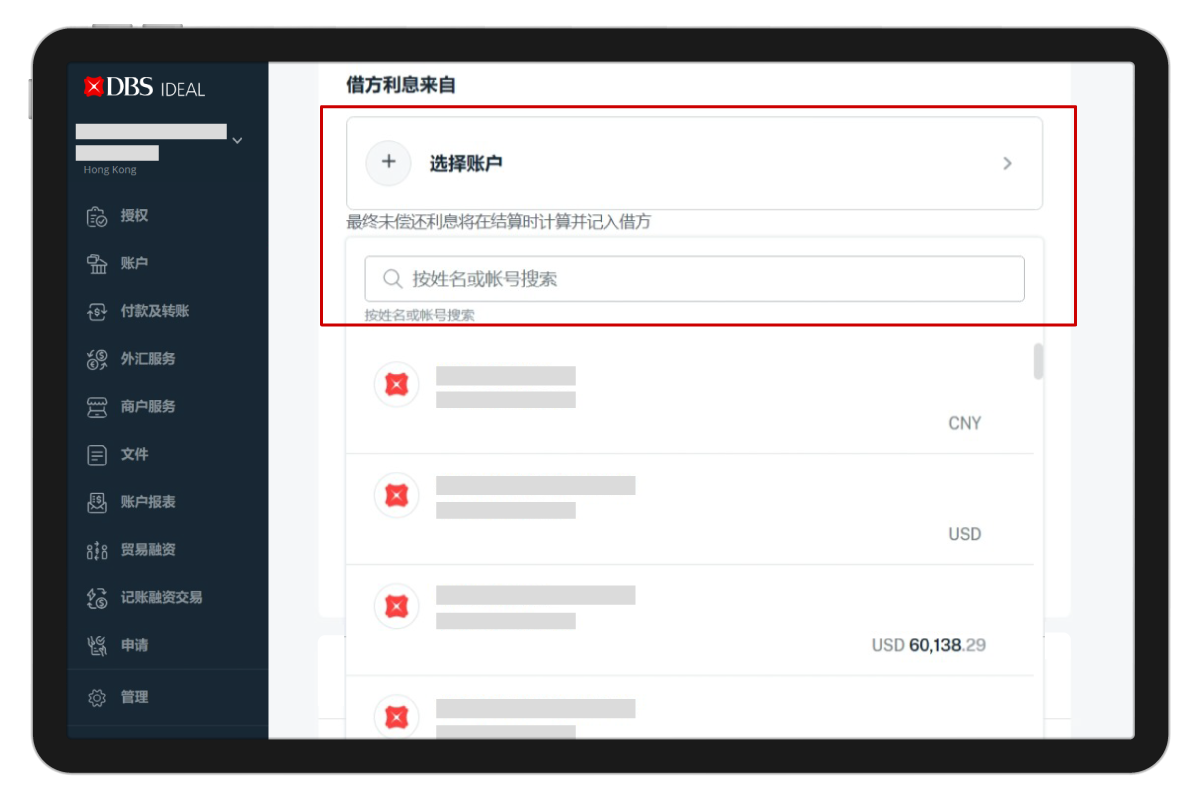Click the 付款及转账 transfer icon

[x=97, y=312]
